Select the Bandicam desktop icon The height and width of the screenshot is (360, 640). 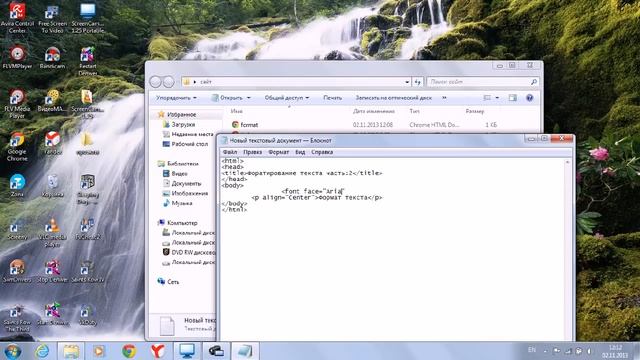click(x=52, y=57)
